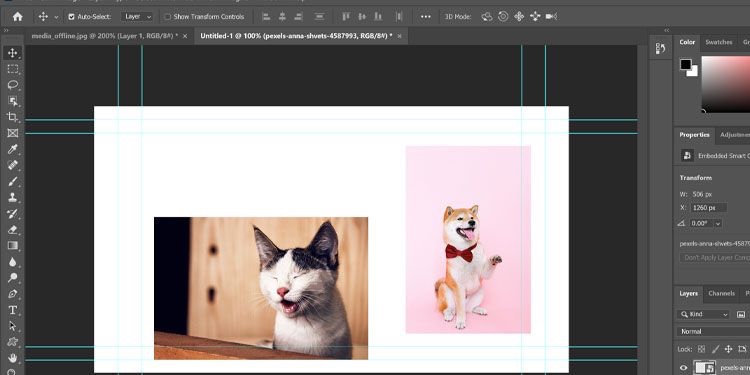The image size is (750, 375).
Task: Open the rotation angle dropdown arrow
Action: pyautogui.click(x=718, y=224)
